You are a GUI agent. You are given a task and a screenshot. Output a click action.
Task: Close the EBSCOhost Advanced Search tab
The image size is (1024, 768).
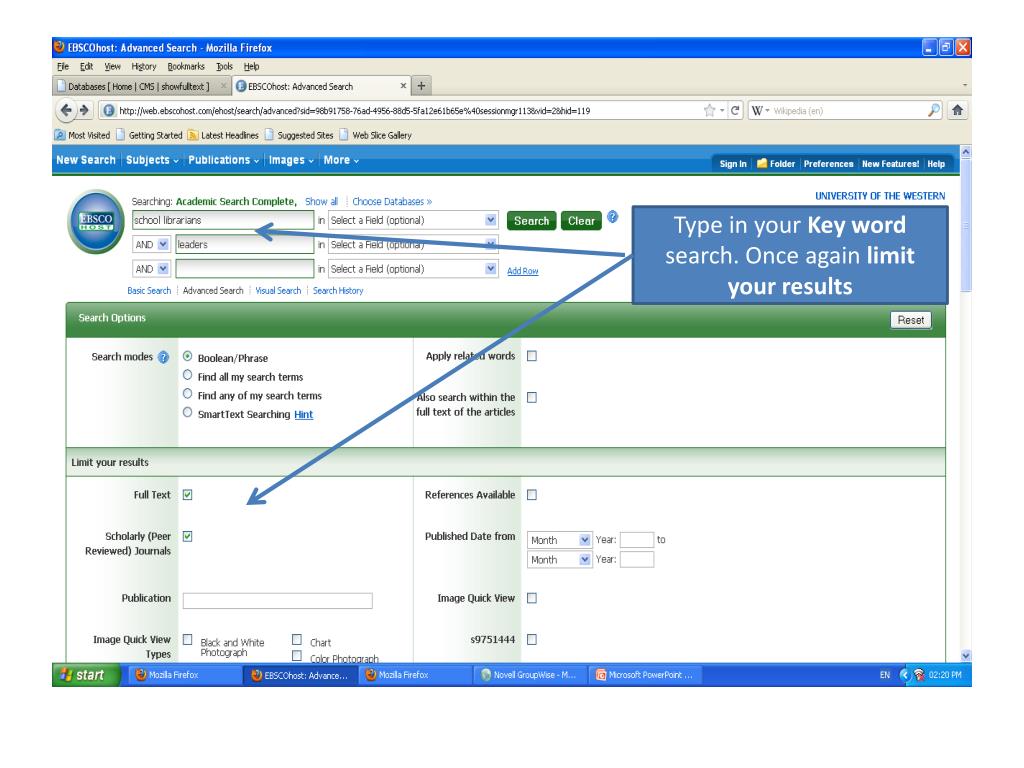(x=403, y=86)
